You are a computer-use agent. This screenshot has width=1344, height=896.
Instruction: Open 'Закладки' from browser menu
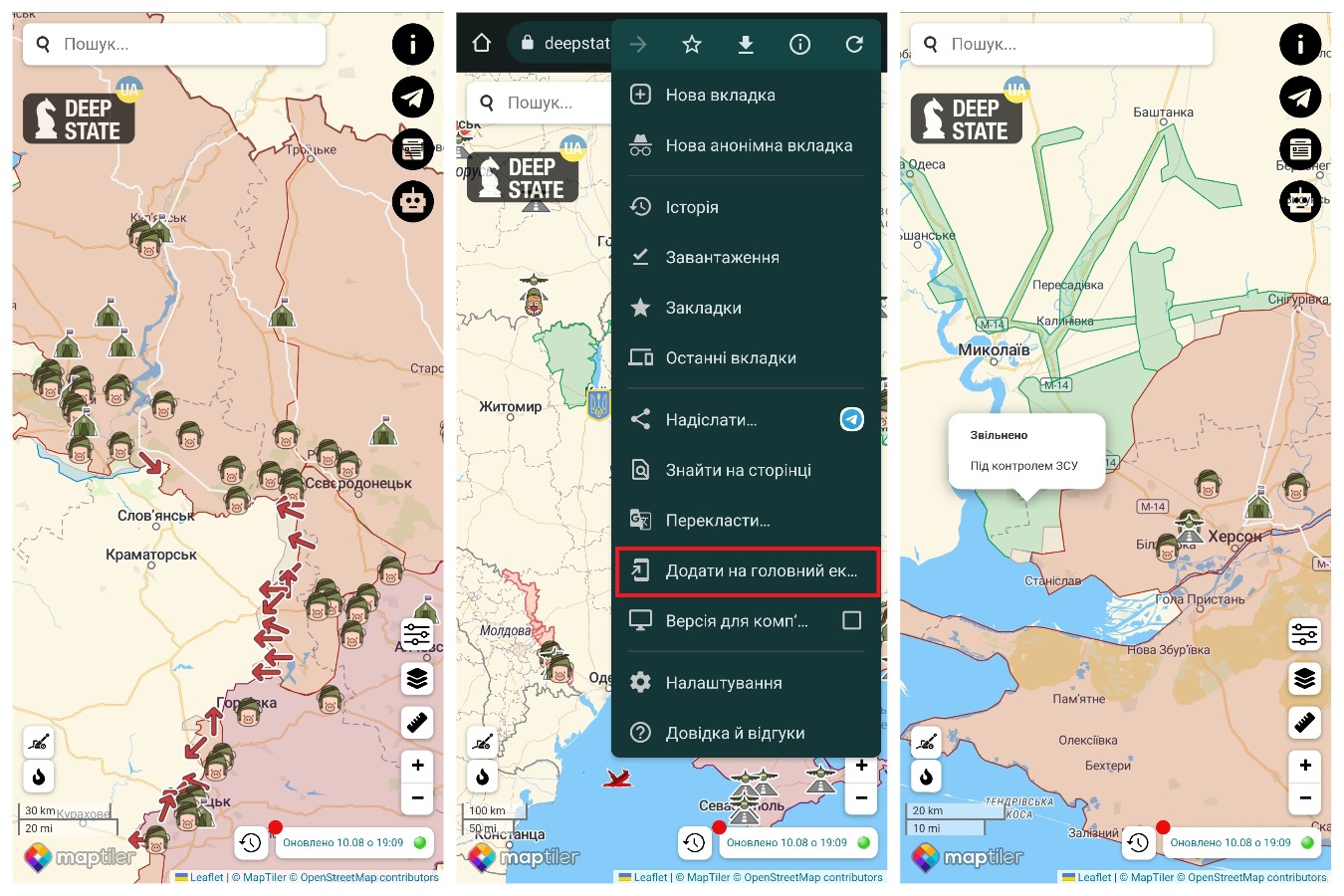[x=747, y=308]
